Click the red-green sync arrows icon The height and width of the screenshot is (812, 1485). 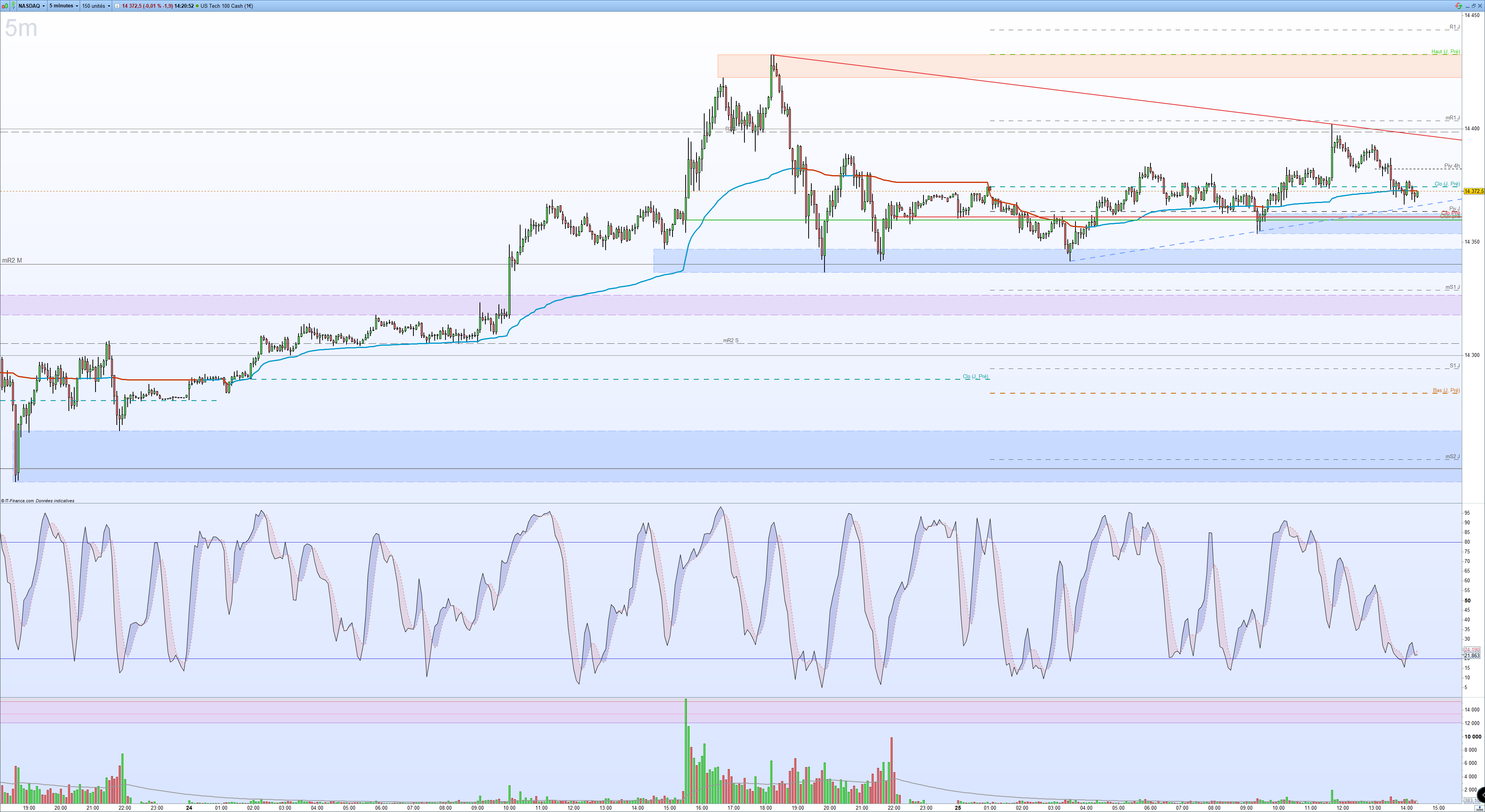pos(1458,6)
